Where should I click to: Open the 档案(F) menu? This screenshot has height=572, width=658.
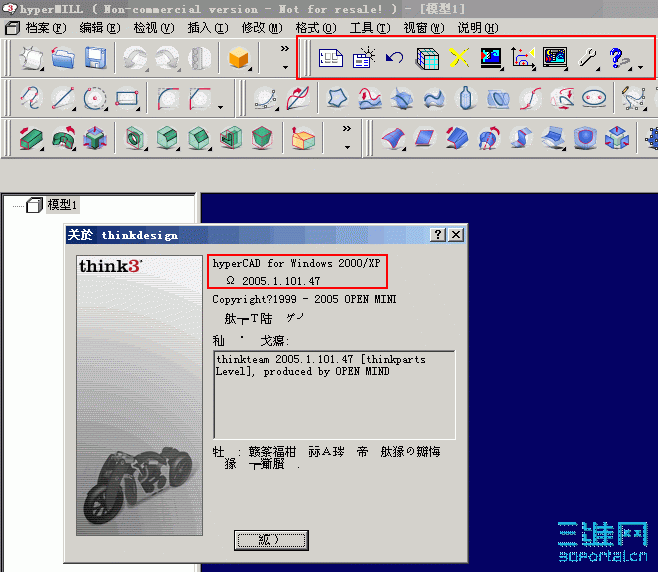click(x=46, y=28)
